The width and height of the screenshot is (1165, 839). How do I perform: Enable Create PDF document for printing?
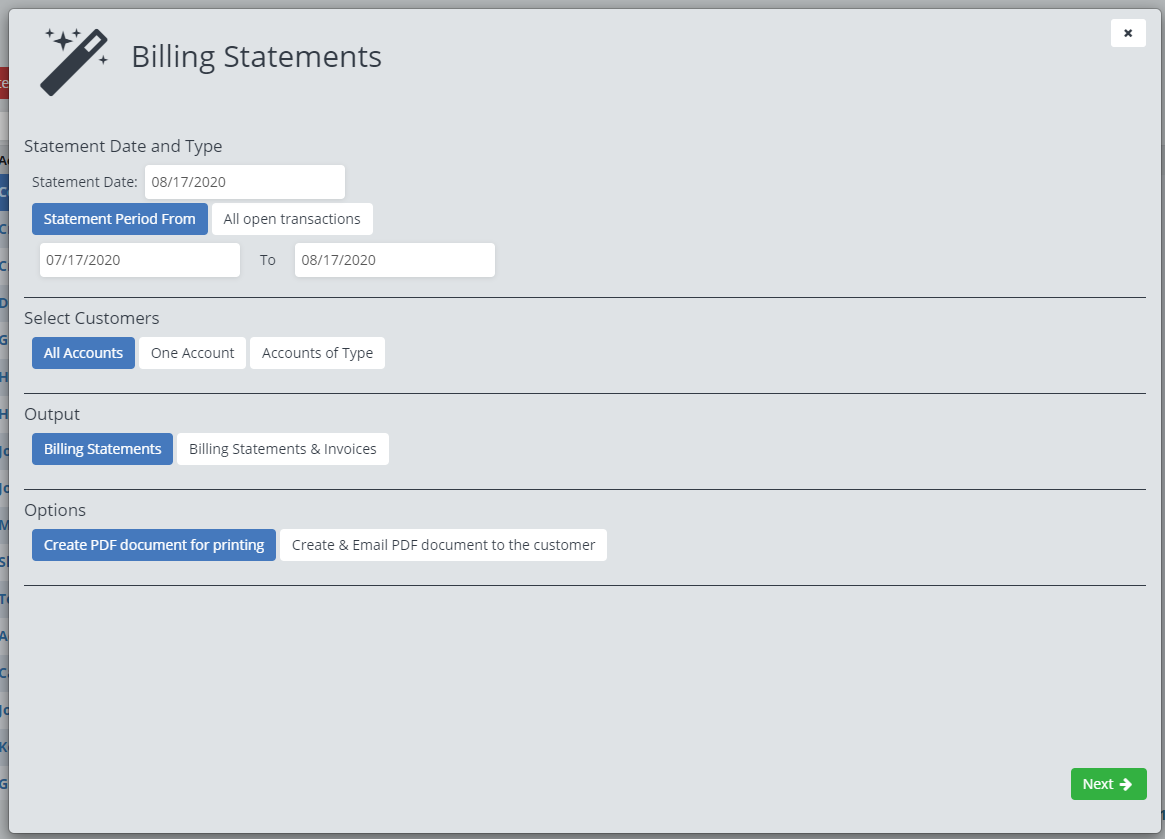(x=154, y=545)
